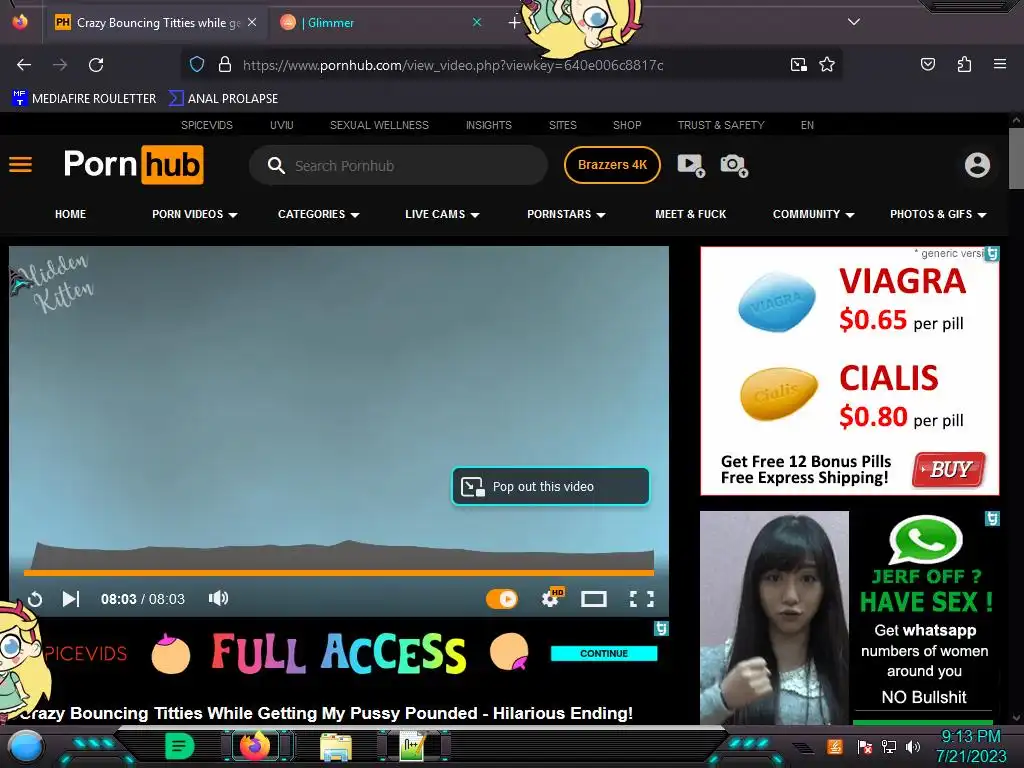Bookmark this page with the star
The width and height of the screenshot is (1024, 768).
827,65
